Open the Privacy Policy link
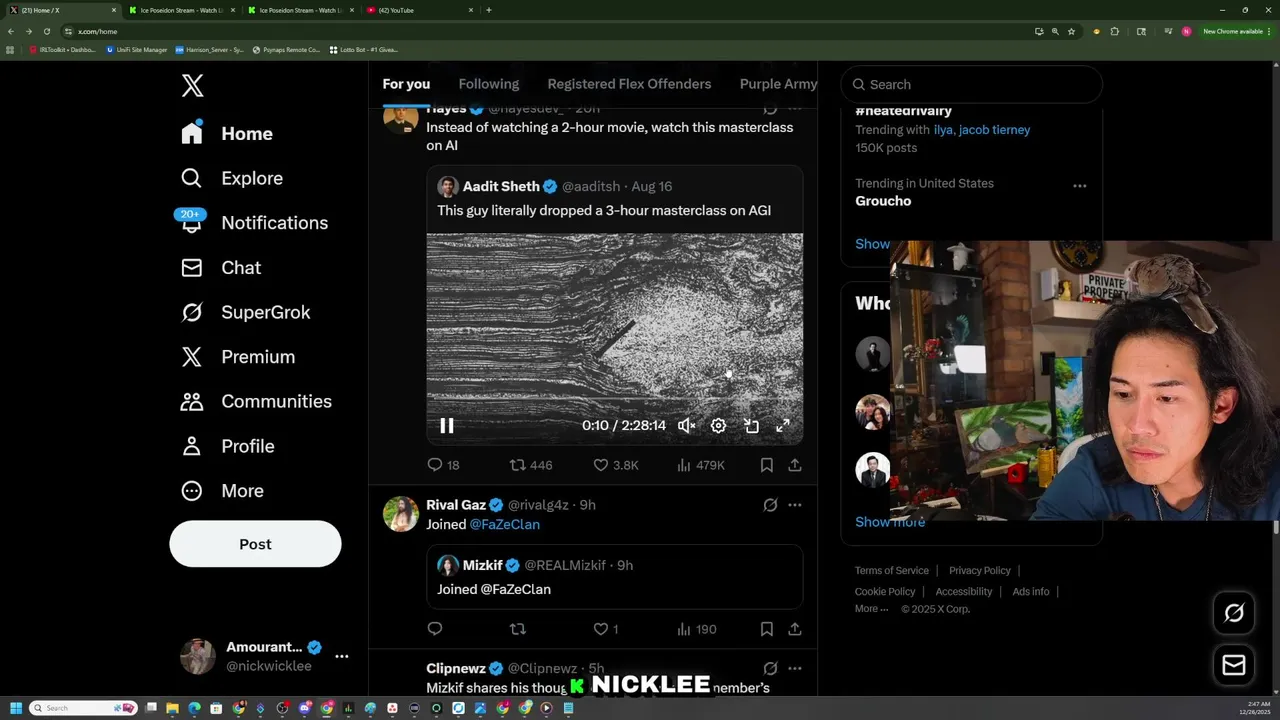Screen dimensions: 1280x720 coord(980,570)
